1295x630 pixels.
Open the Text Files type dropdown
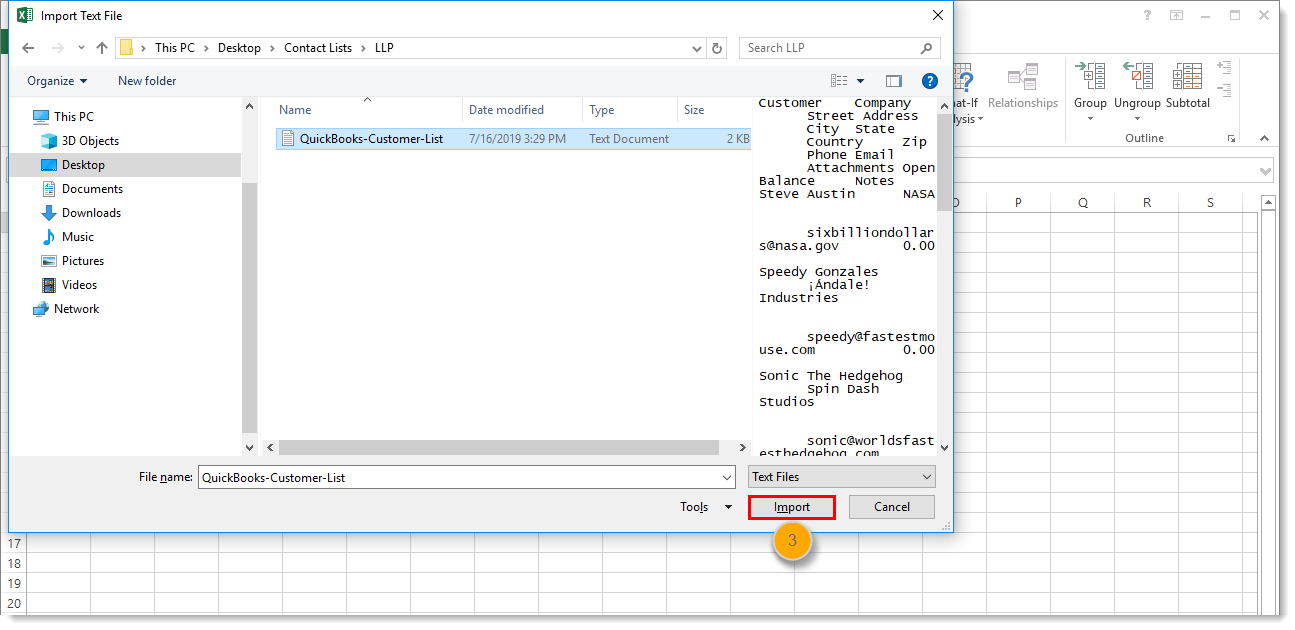[841, 478]
